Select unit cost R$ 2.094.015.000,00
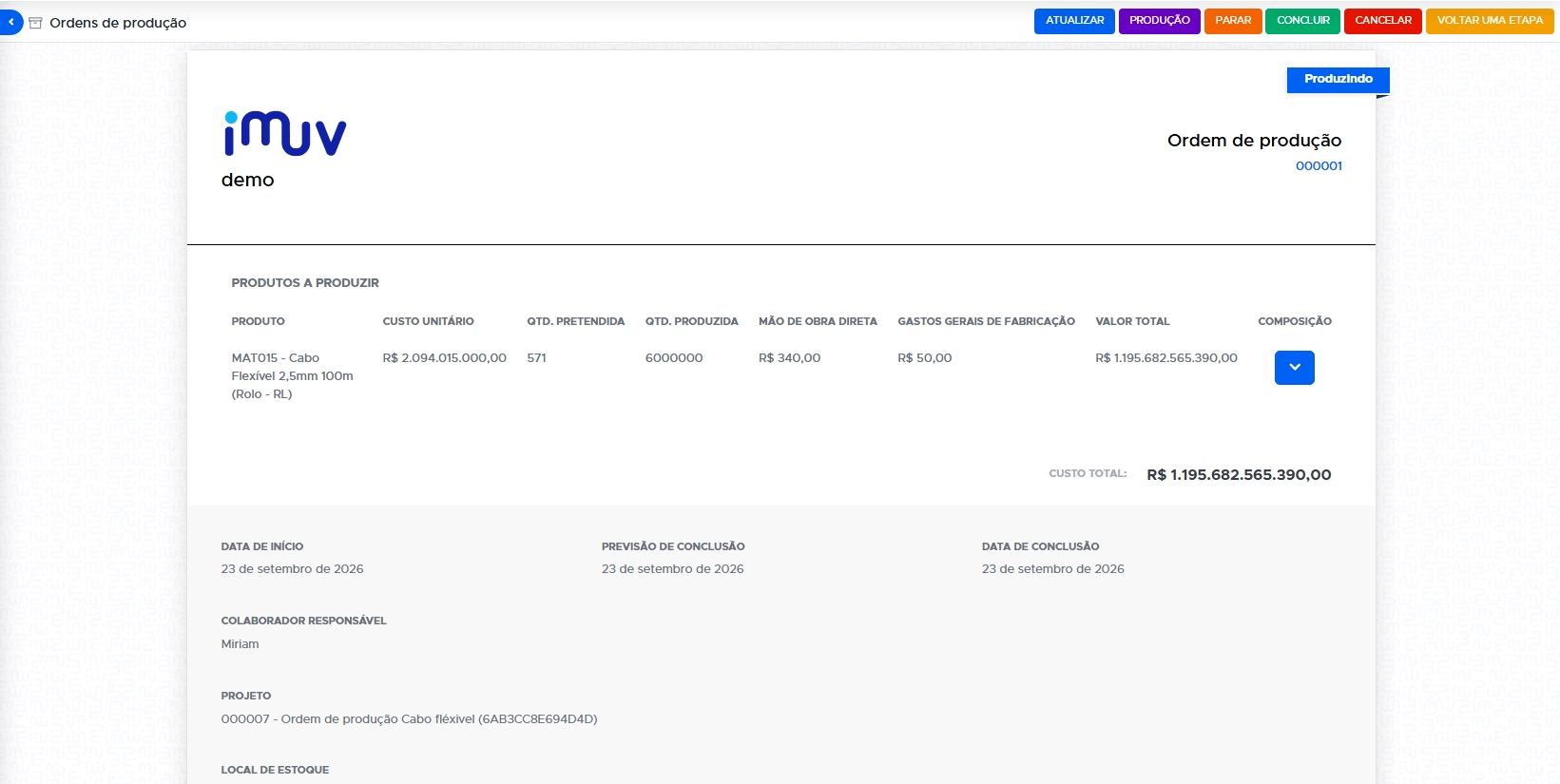The height and width of the screenshot is (784, 1560). 445,358
